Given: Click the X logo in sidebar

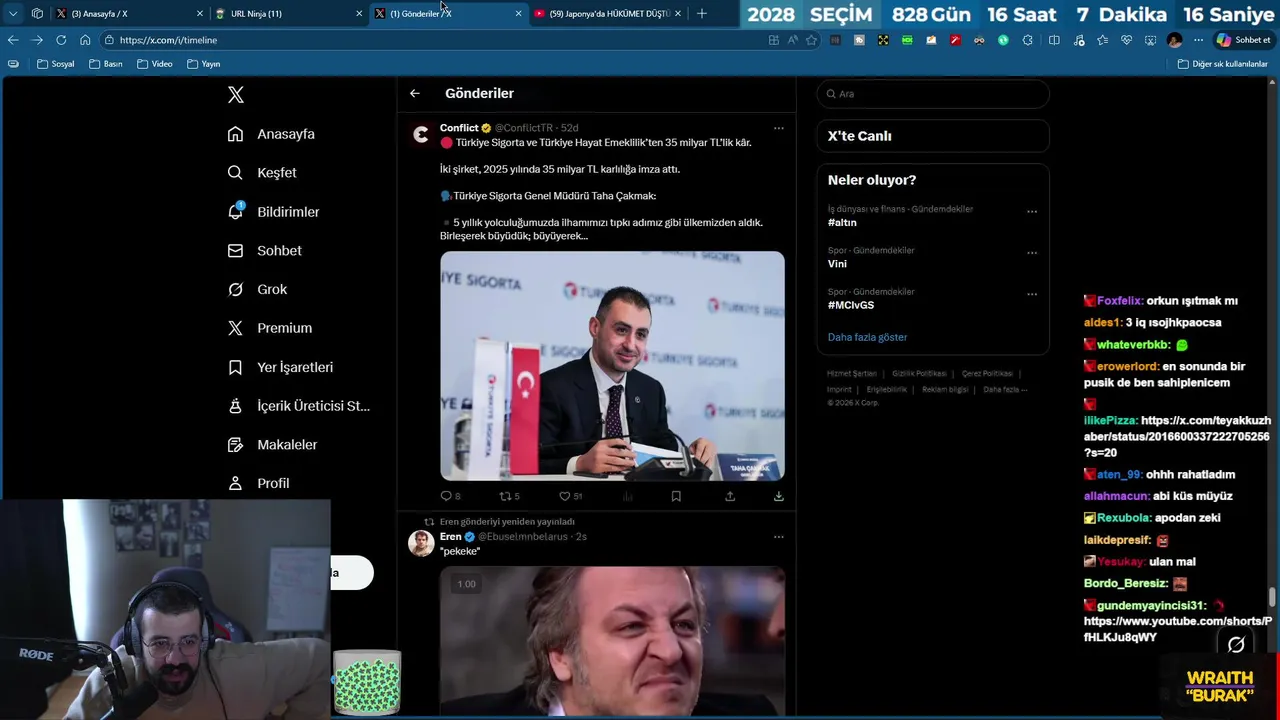Looking at the screenshot, I should 236,95.
